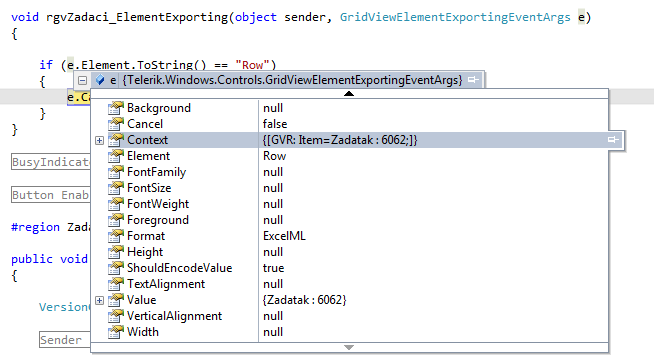The width and height of the screenshot is (654, 361).
Task: Click the ShouldEncodeValue property icon
Action: (116, 268)
